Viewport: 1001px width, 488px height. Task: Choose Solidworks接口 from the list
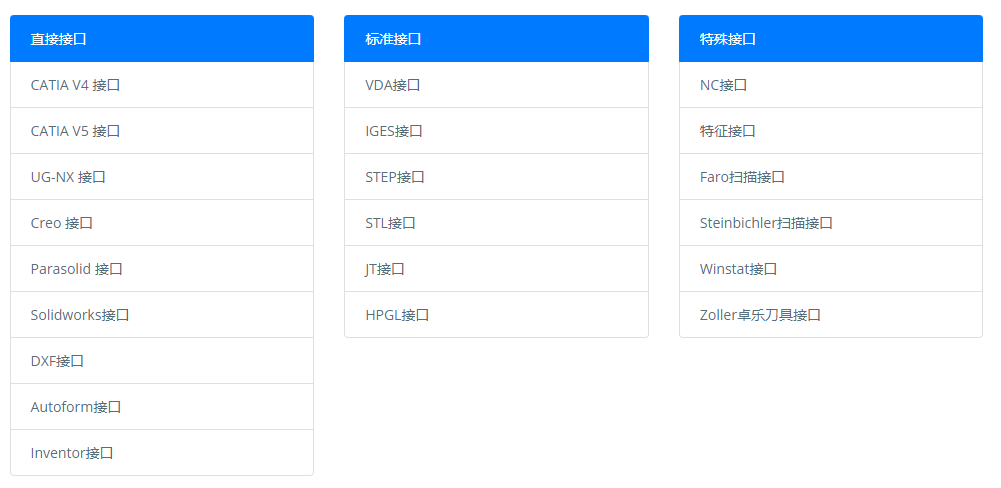click(162, 315)
